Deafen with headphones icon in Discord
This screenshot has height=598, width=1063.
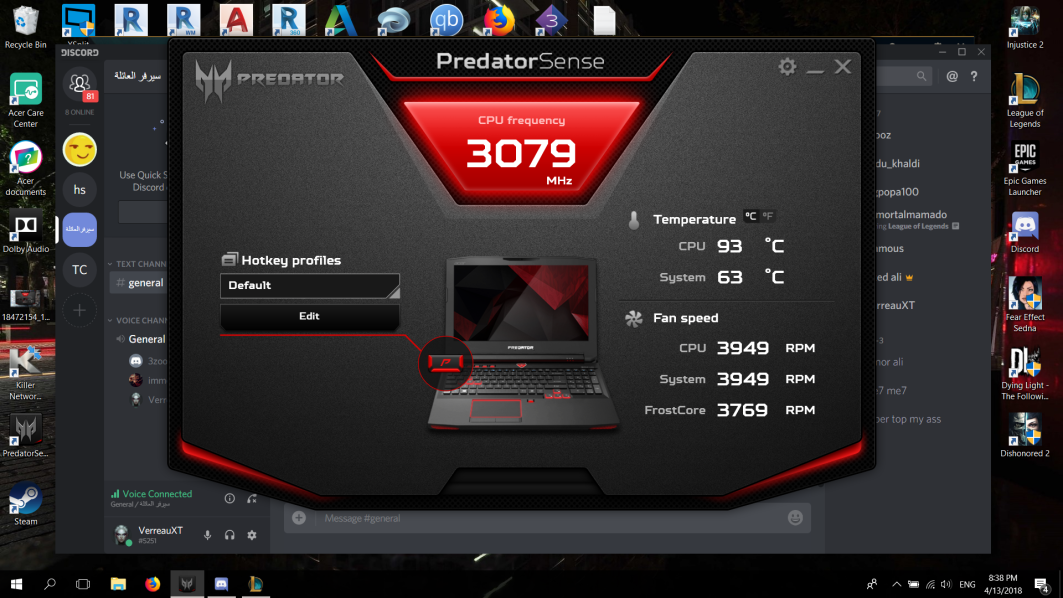(x=230, y=535)
